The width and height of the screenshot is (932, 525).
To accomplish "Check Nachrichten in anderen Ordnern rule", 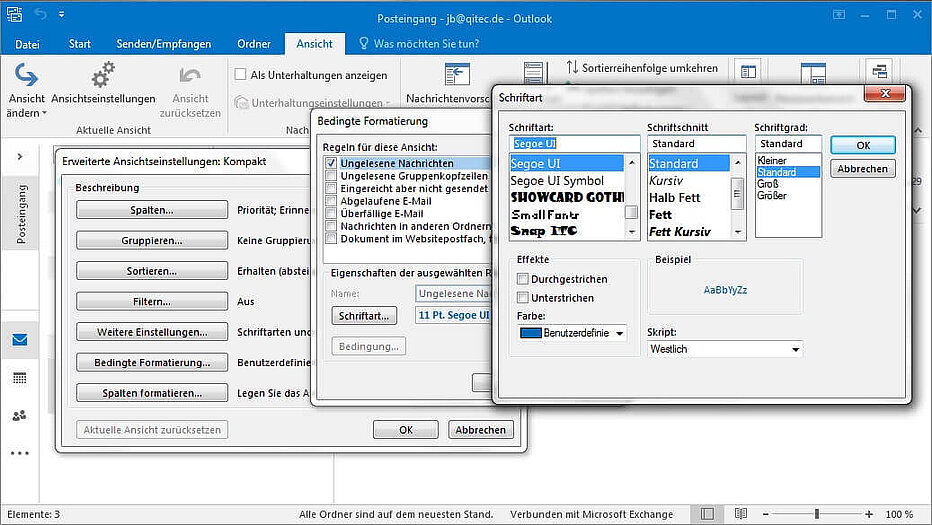I will pyautogui.click(x=331, y=226).
